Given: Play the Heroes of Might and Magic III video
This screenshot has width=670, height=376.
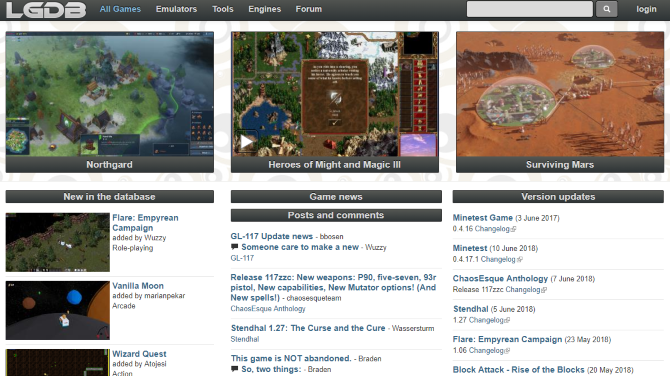Looking at the screenshot, I should click(x=247, y=141).
